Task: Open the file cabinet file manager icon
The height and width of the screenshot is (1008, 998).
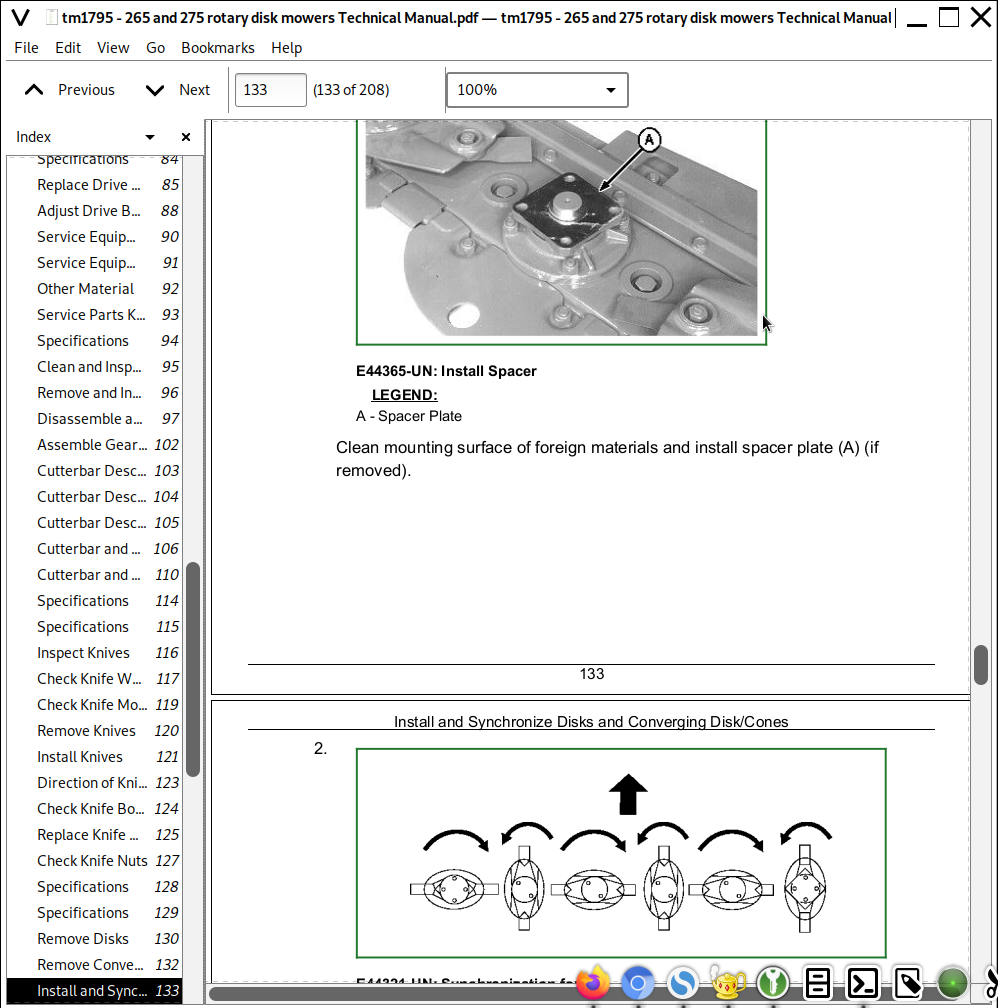Action: [x=818, y=982]
